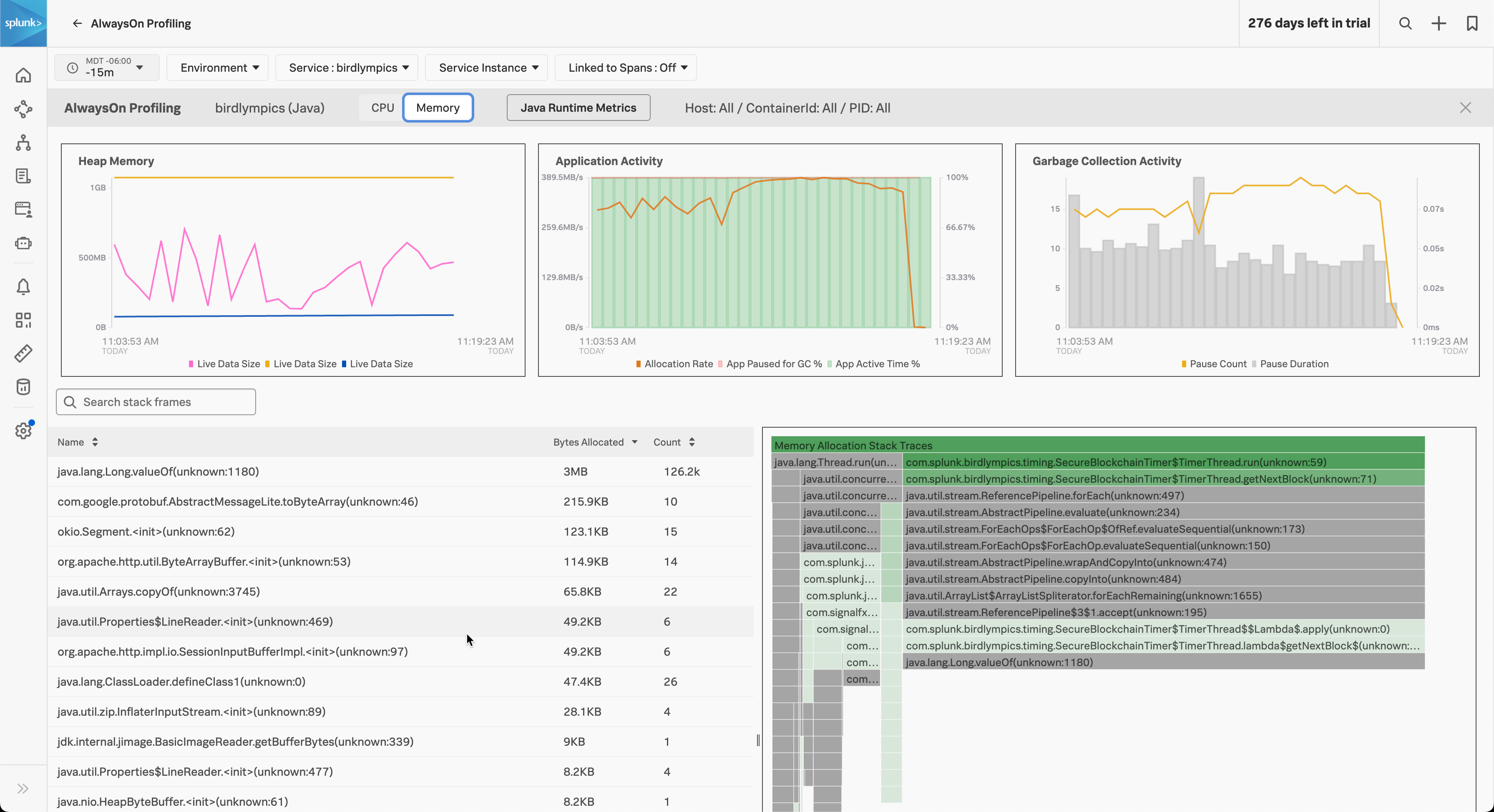Open Dashboards grid icon in sidebar

(23, 320)
